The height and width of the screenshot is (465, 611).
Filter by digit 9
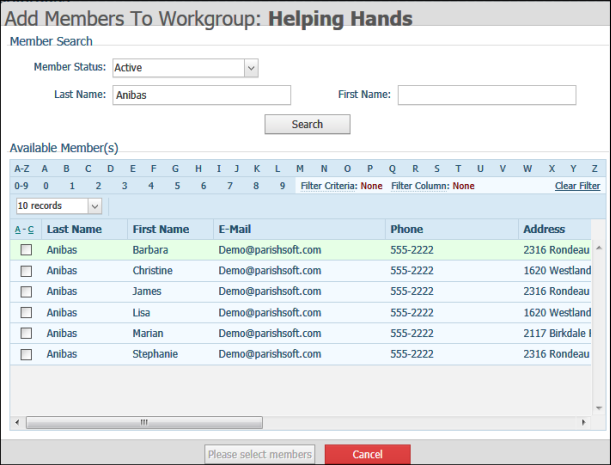coord(283,186)
